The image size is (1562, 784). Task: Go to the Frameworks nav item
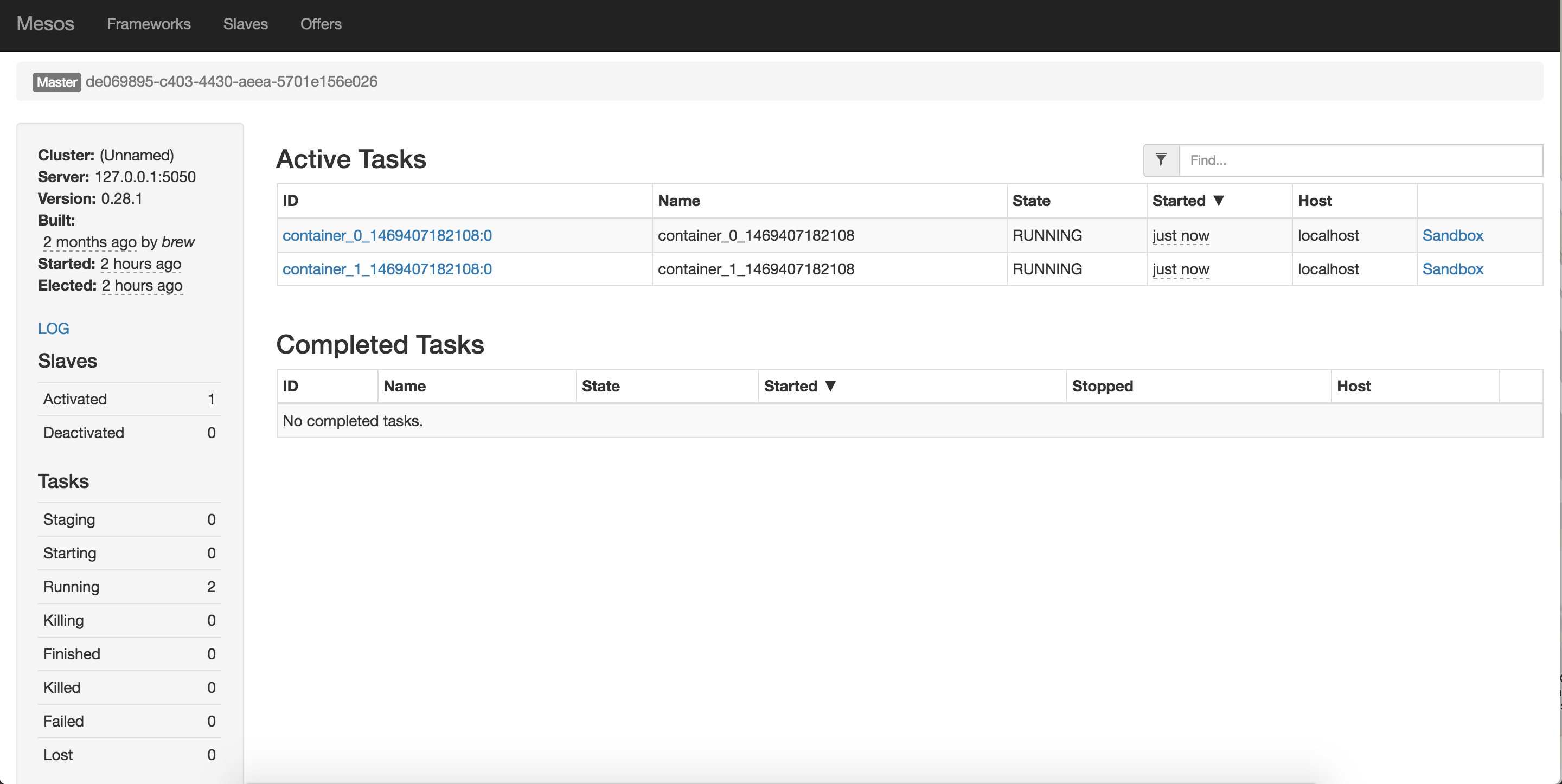pyautogui.click(x=149, y=24)
